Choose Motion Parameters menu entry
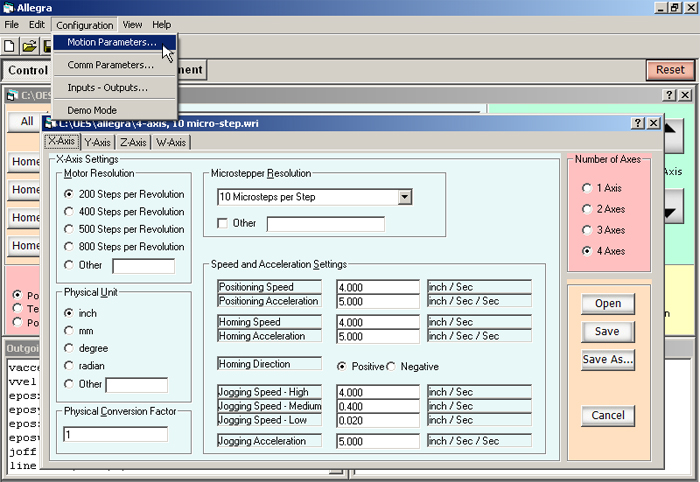 [114, 42]
